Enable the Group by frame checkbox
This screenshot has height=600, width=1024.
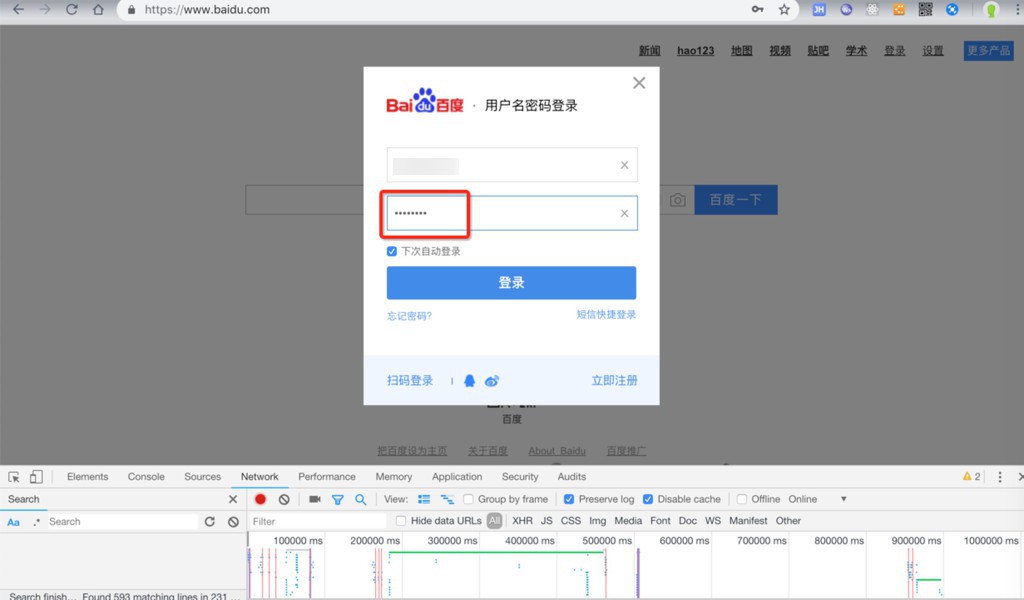tap(468, 499)
